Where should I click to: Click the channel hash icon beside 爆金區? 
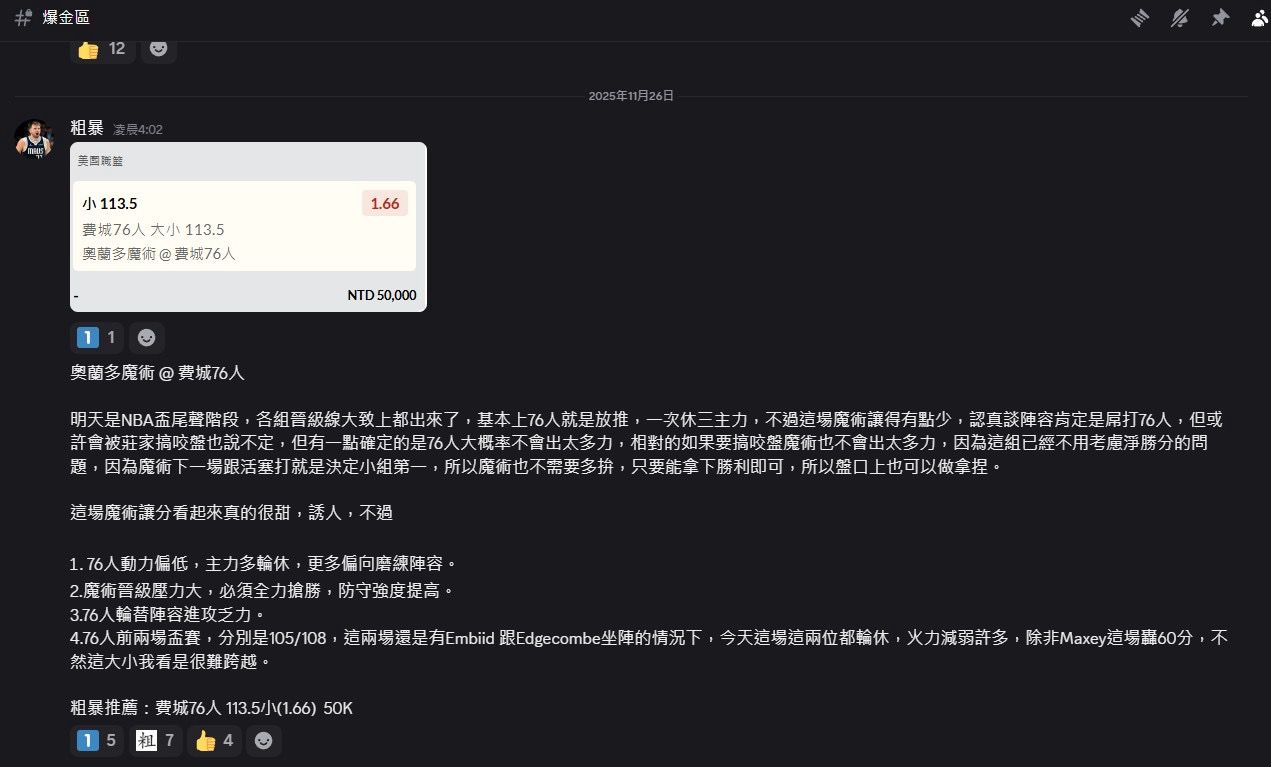coord(23,18)
